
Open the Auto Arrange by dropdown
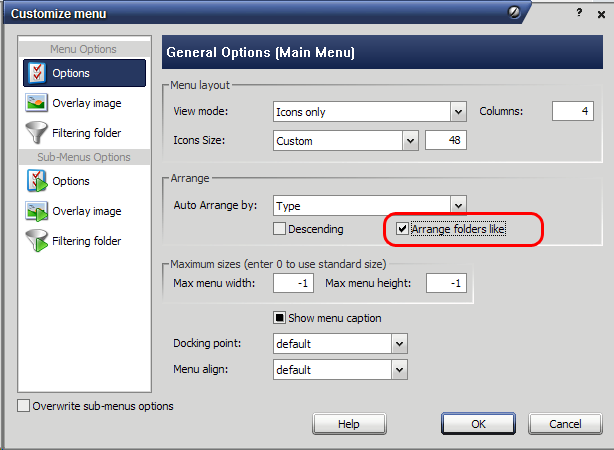[458, 206]
